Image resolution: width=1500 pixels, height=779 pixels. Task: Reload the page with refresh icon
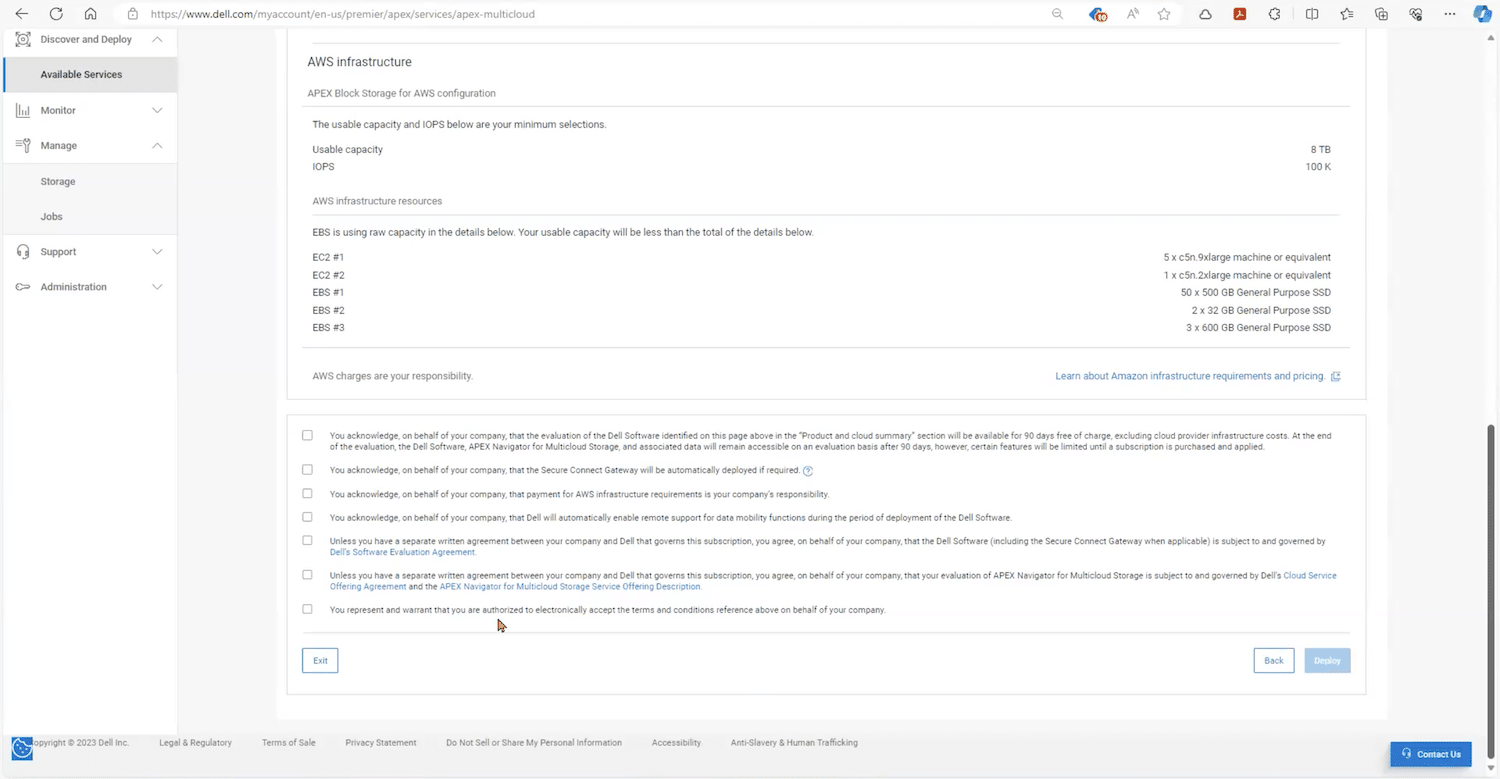[x=56, y=14]
